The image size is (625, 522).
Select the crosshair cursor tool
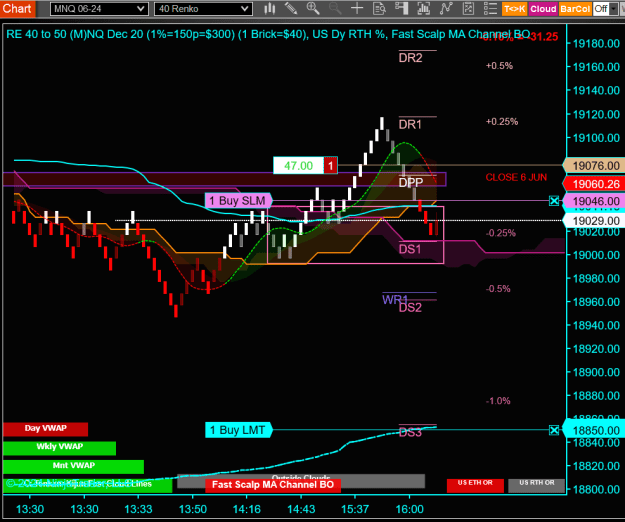pos(357,8)
